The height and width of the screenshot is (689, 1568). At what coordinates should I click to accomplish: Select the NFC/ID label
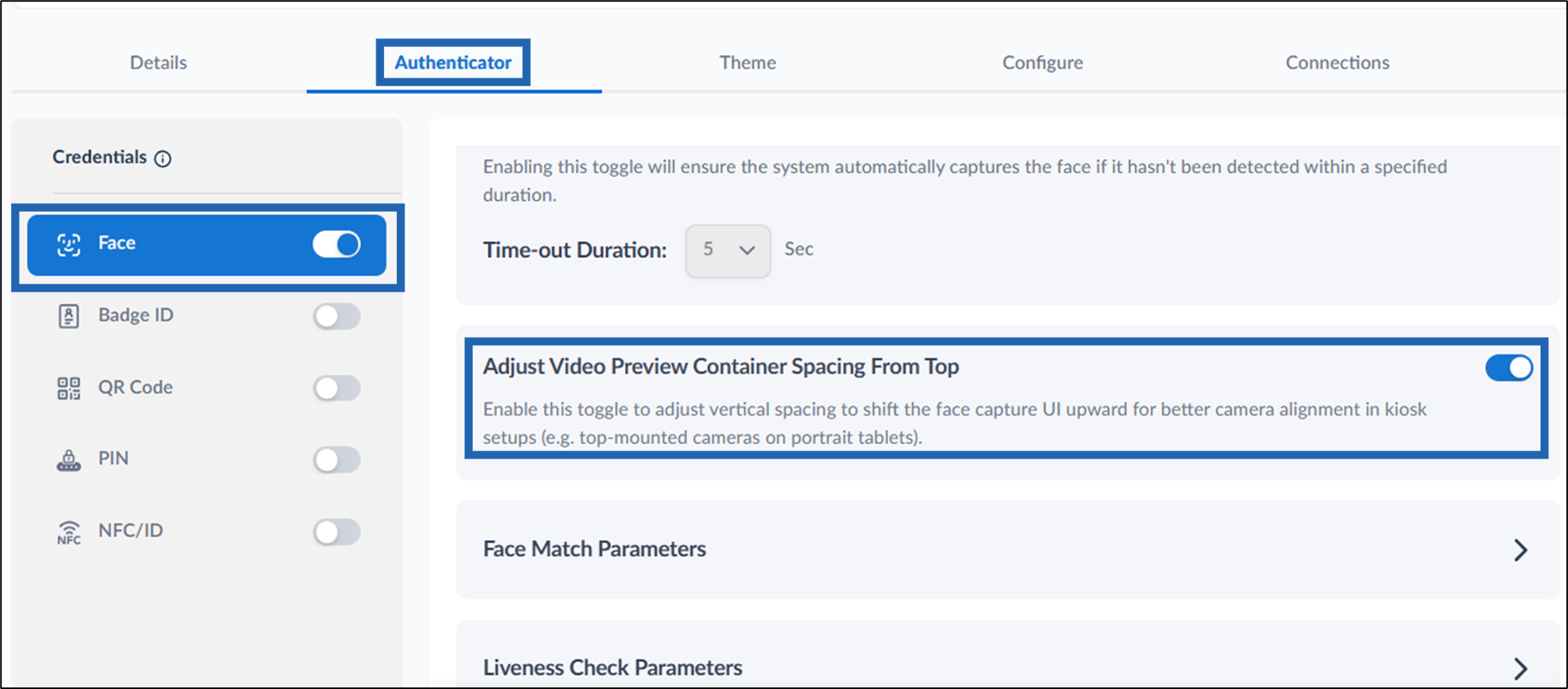click(130, 531)
